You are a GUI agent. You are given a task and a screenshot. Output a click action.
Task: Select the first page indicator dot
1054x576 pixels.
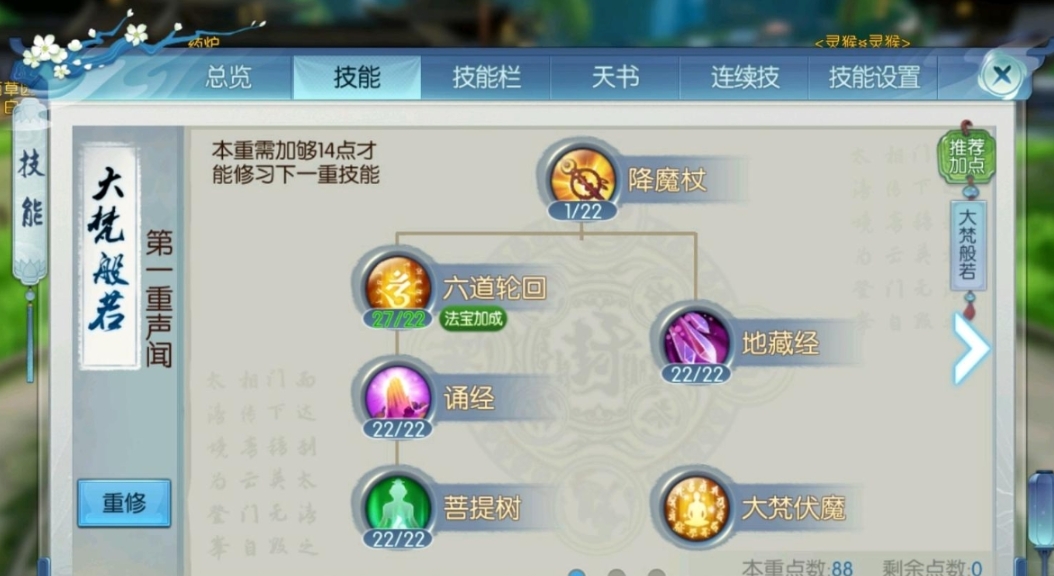(577, 573)
